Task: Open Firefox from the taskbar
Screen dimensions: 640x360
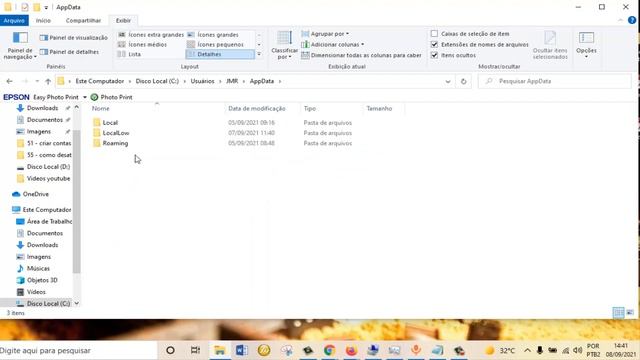Action: pyautogui.click(x=351, y=350)
